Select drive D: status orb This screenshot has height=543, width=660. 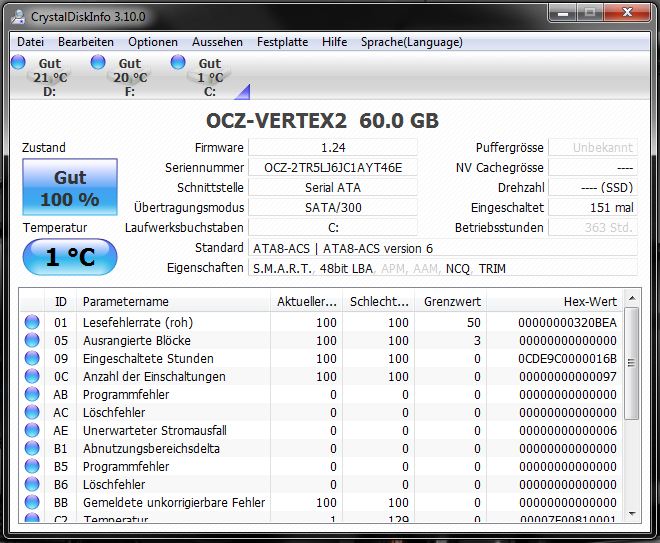coord(18,62)
